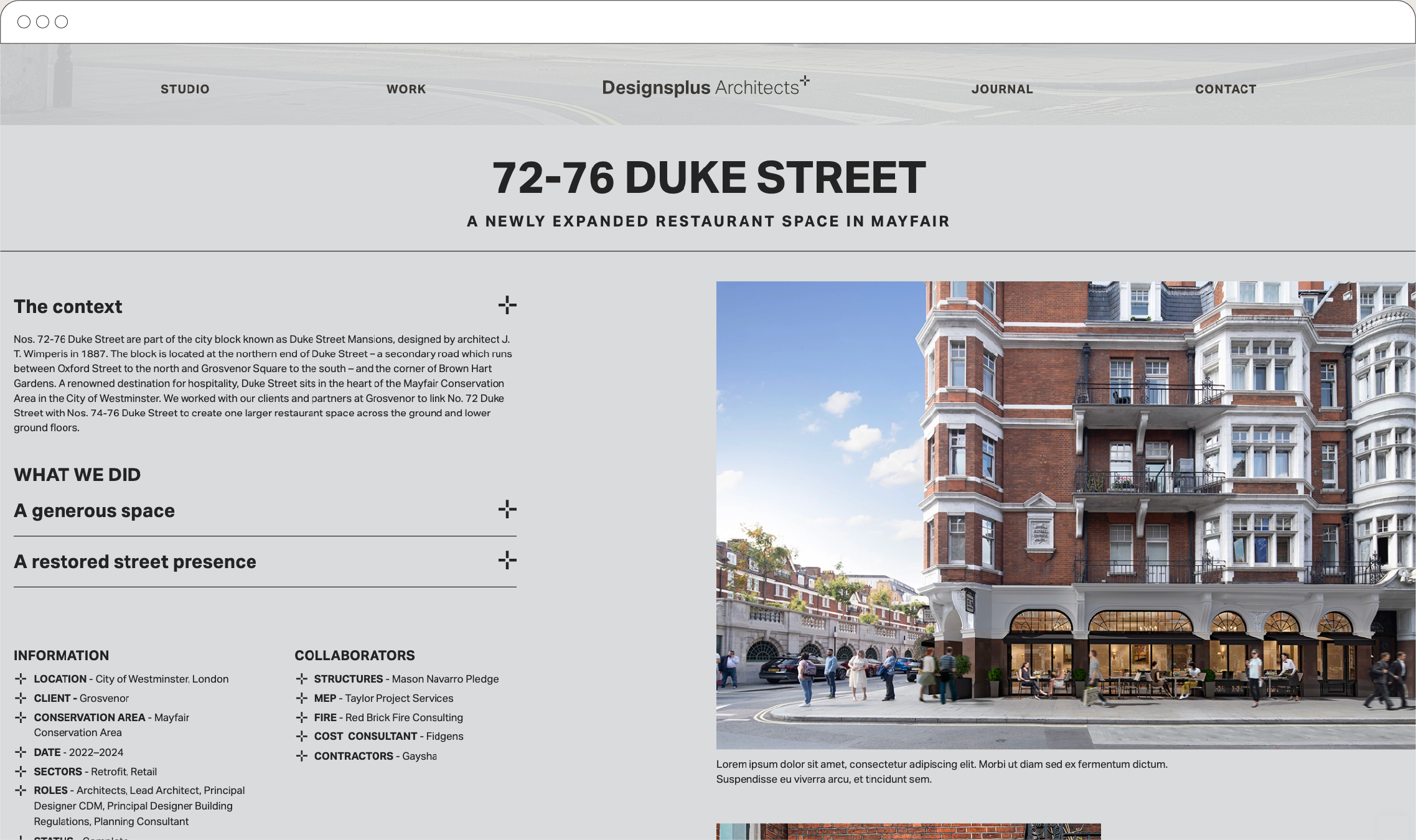Click A restored street presence heading

pos(135,562)
